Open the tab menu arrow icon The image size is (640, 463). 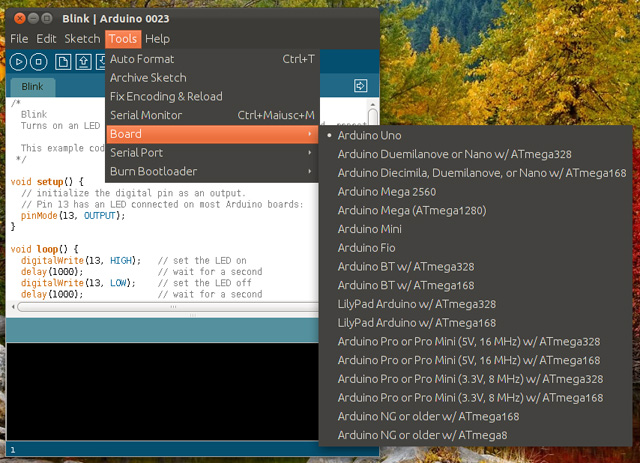(360, 86)
